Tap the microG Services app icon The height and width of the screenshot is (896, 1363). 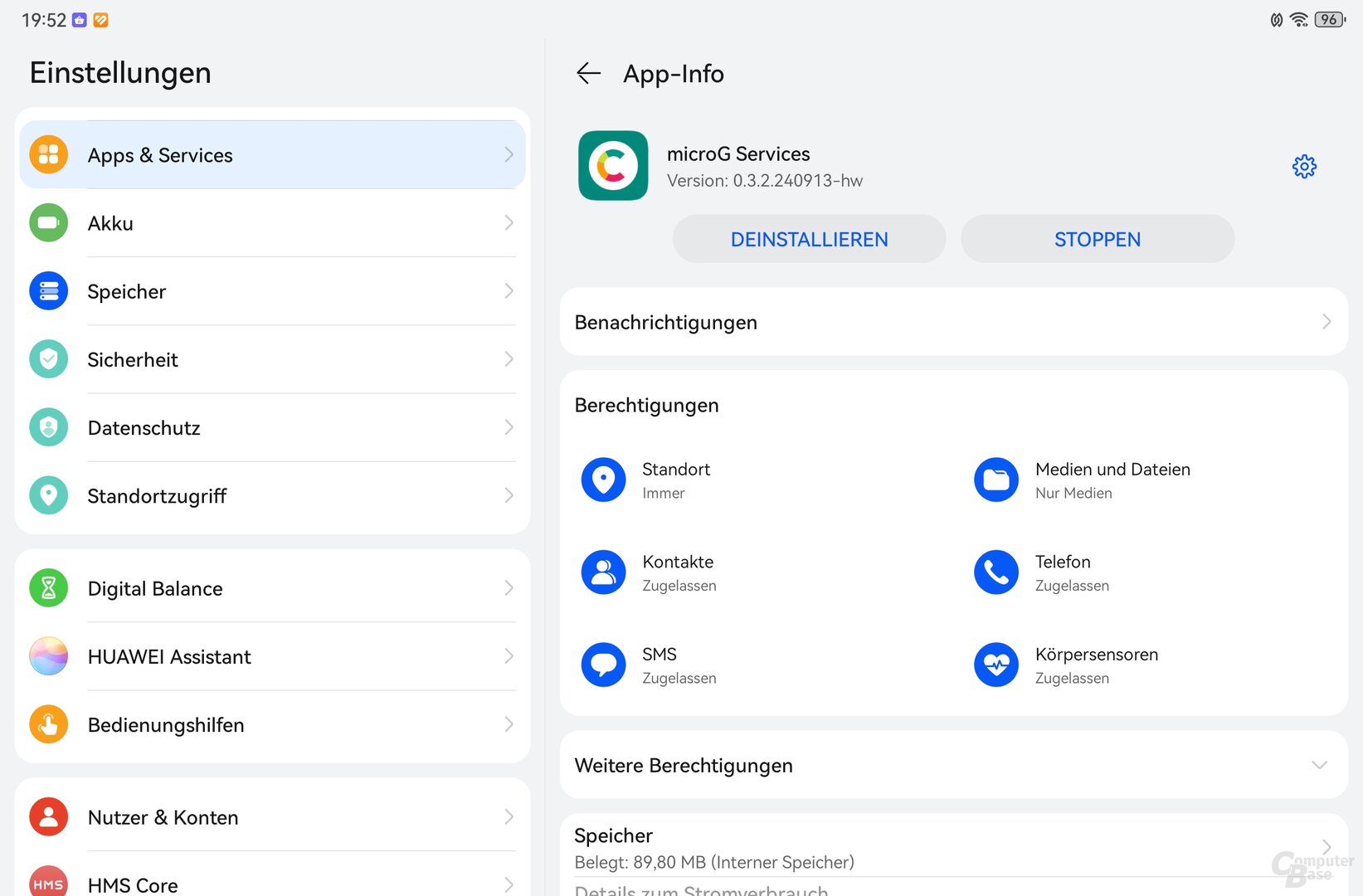click(613, 165)
